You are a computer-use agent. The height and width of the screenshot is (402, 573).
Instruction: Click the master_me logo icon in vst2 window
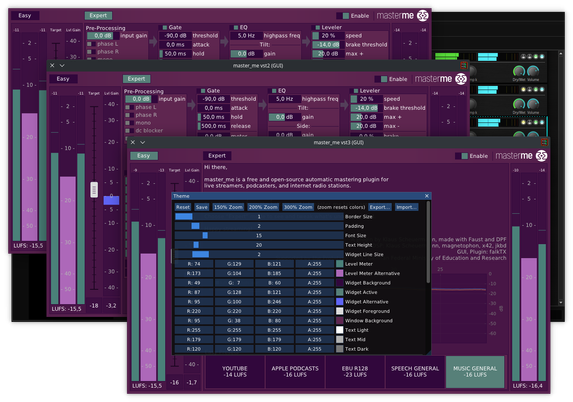tap(461, 79)
